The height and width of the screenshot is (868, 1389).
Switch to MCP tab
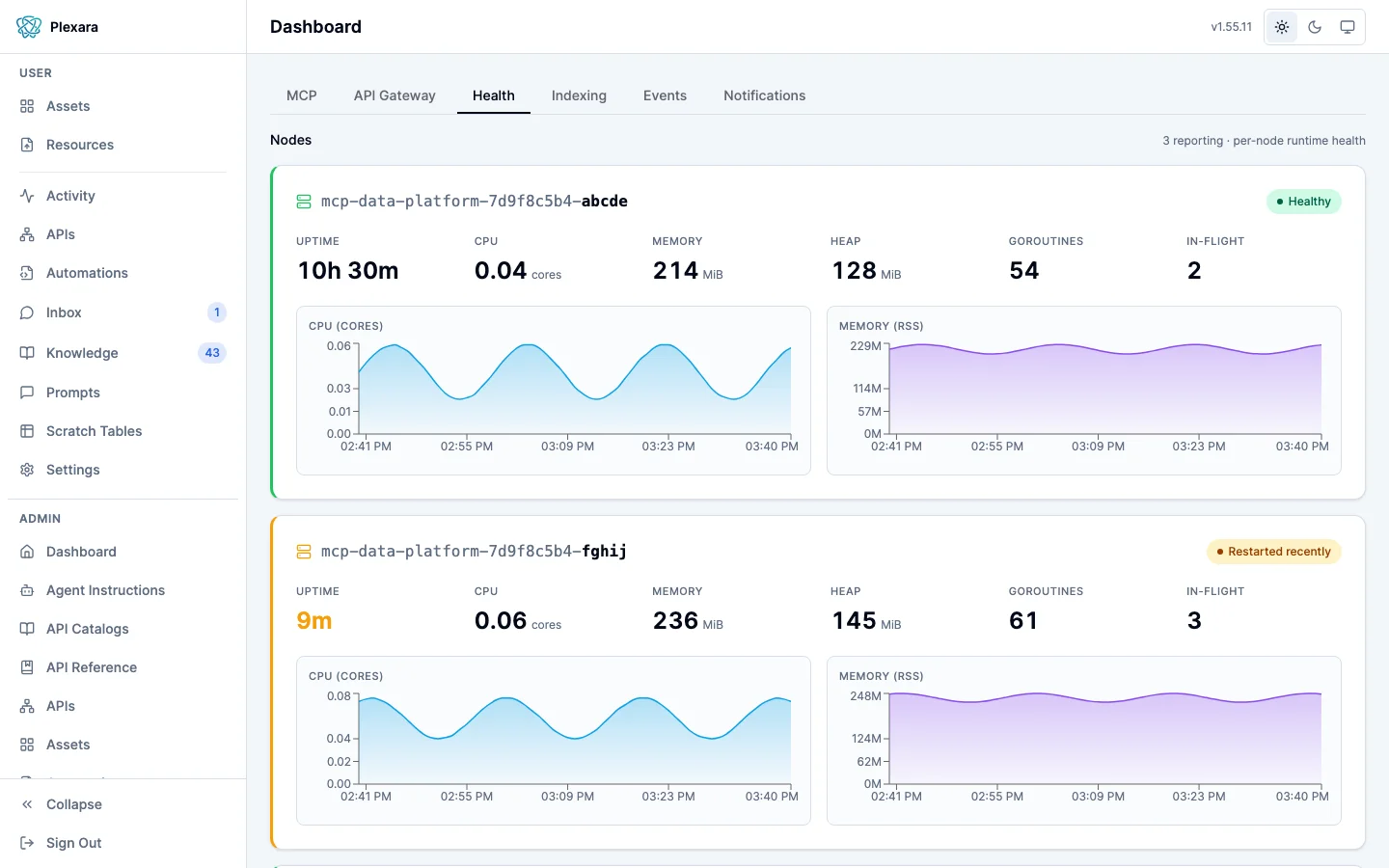(302, 95)
